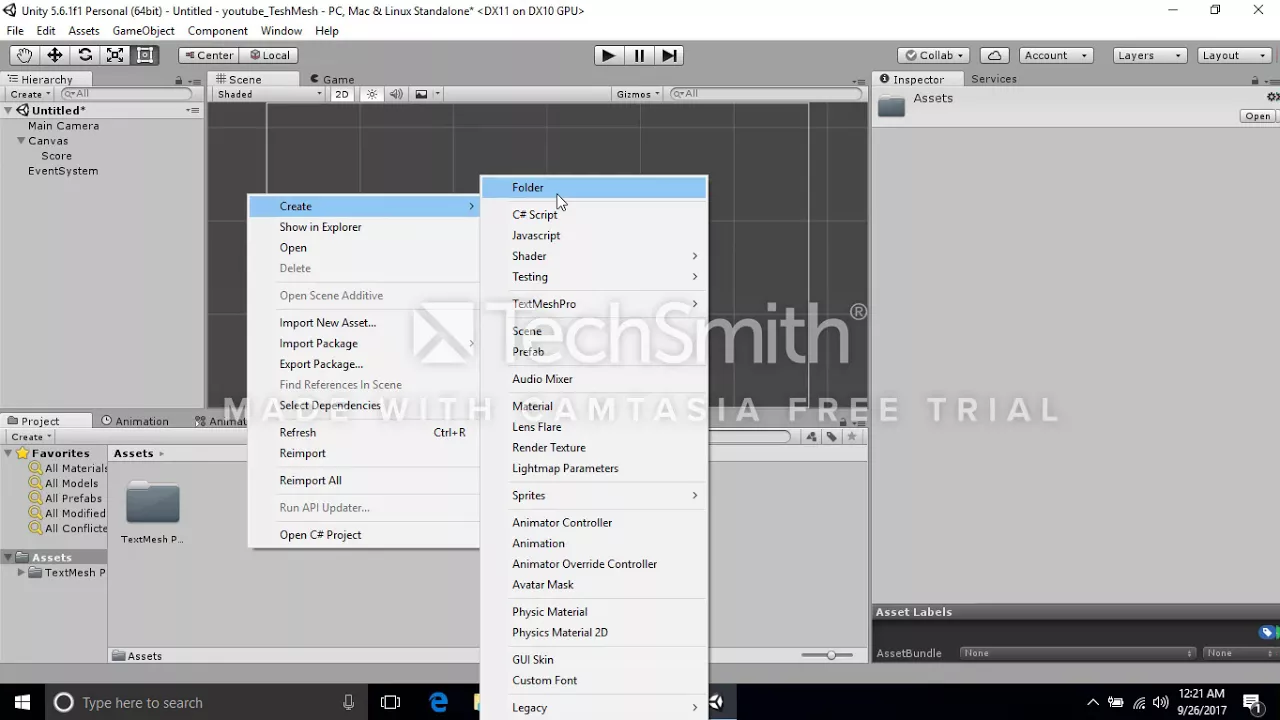Select the All Prefabs favorite search
This screenshot has width=1280, height=720.
66,498
